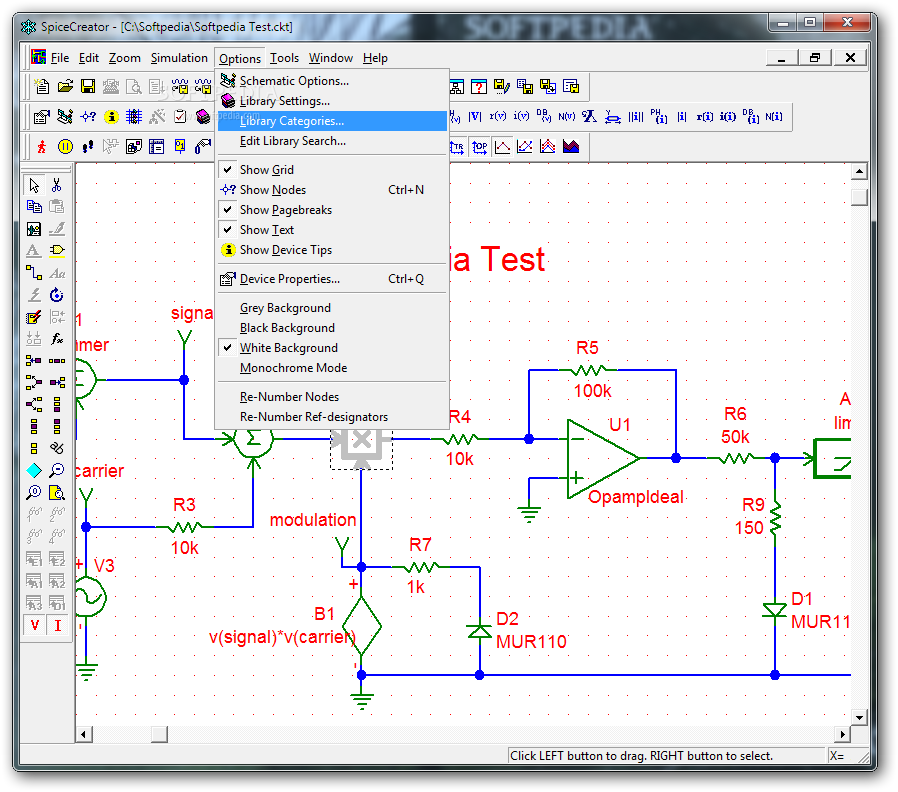
Task: Open the File menu
Action: [60, 58]
